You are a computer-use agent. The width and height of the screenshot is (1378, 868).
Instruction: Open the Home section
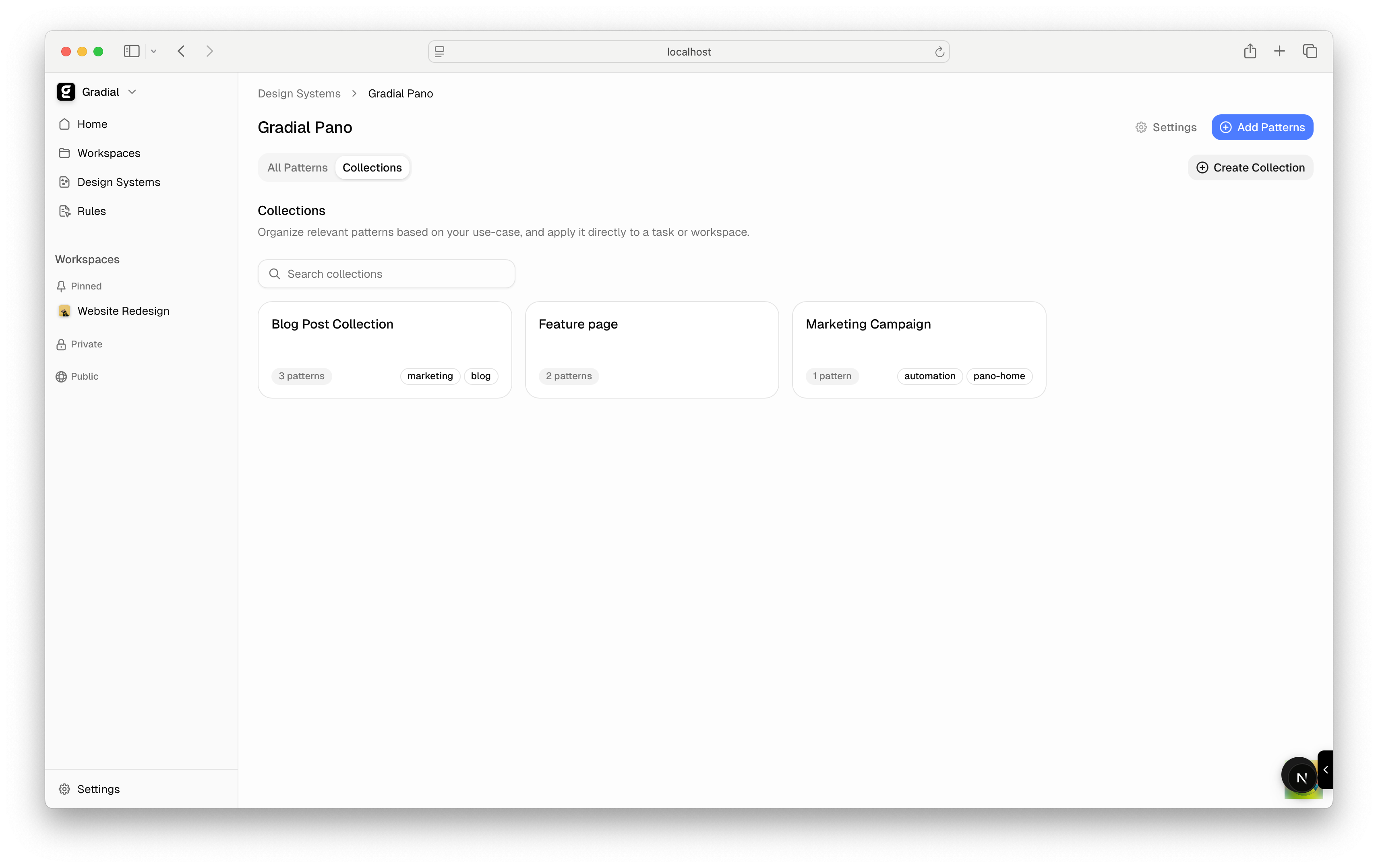click(x=92, y=124)
